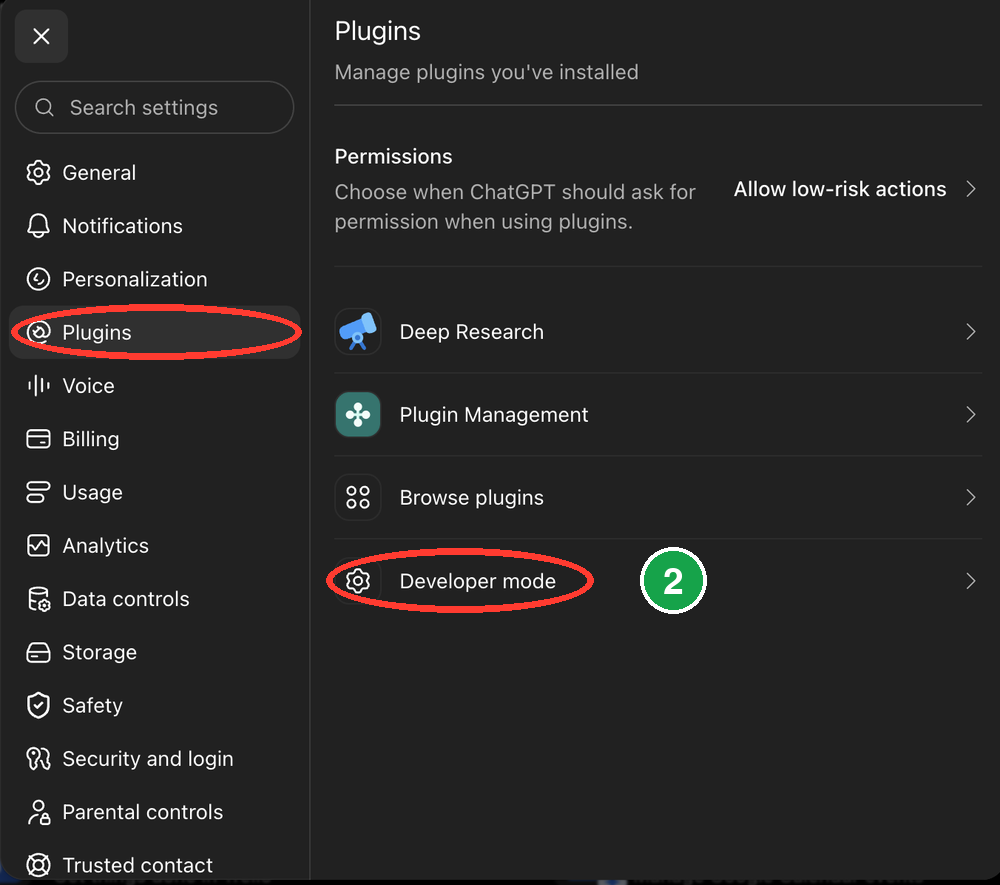
Task: Click the chevron next to Allow low-risk actions
Action: coord(971,189)
